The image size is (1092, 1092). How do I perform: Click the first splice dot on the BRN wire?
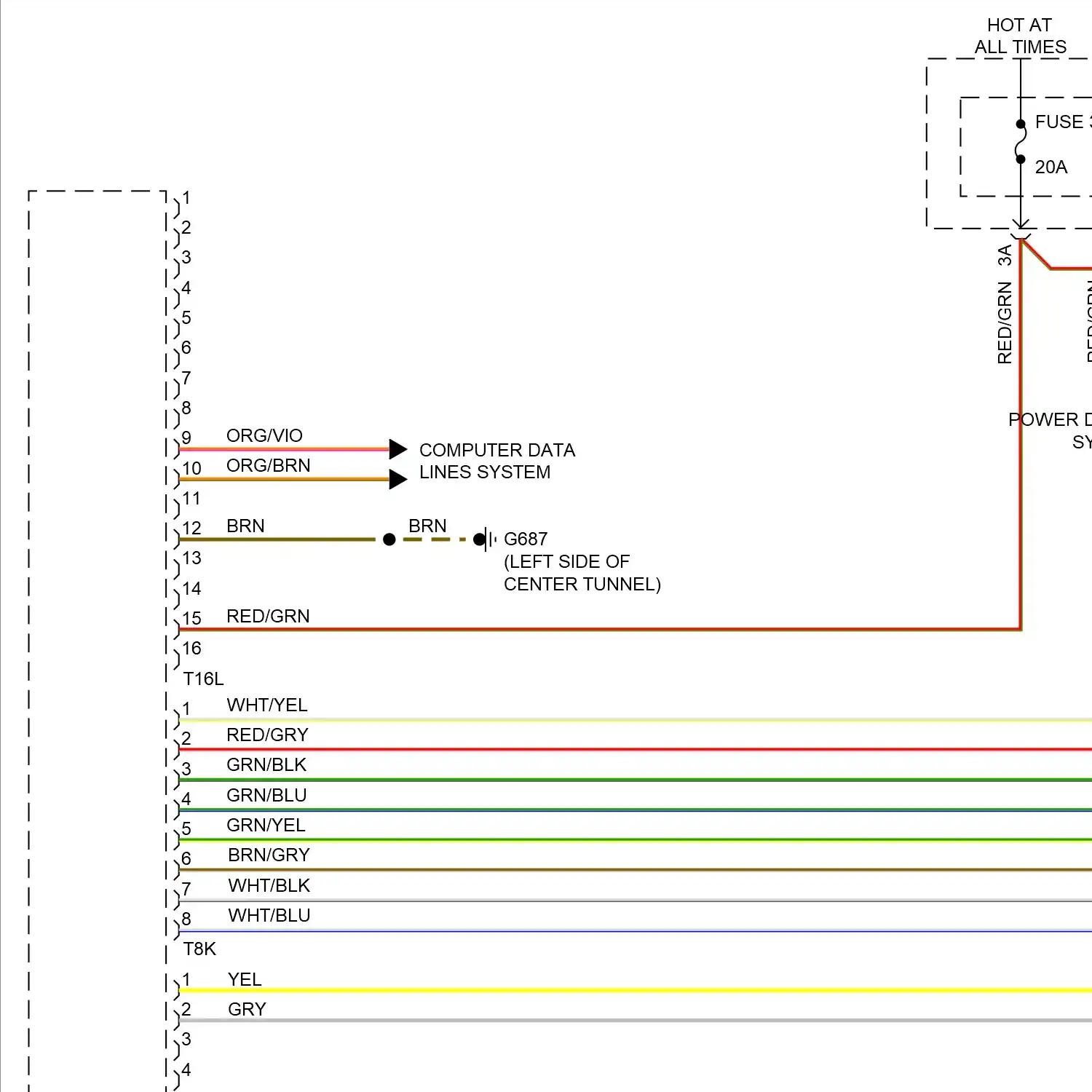coord(389,539)
